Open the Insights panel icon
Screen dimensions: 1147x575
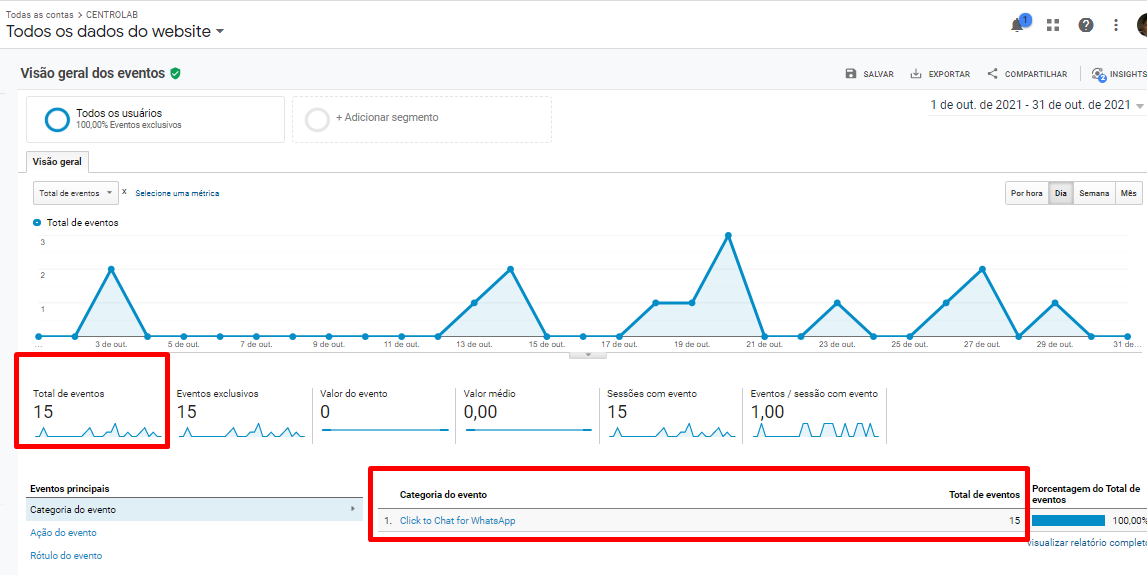point(1099,74)
